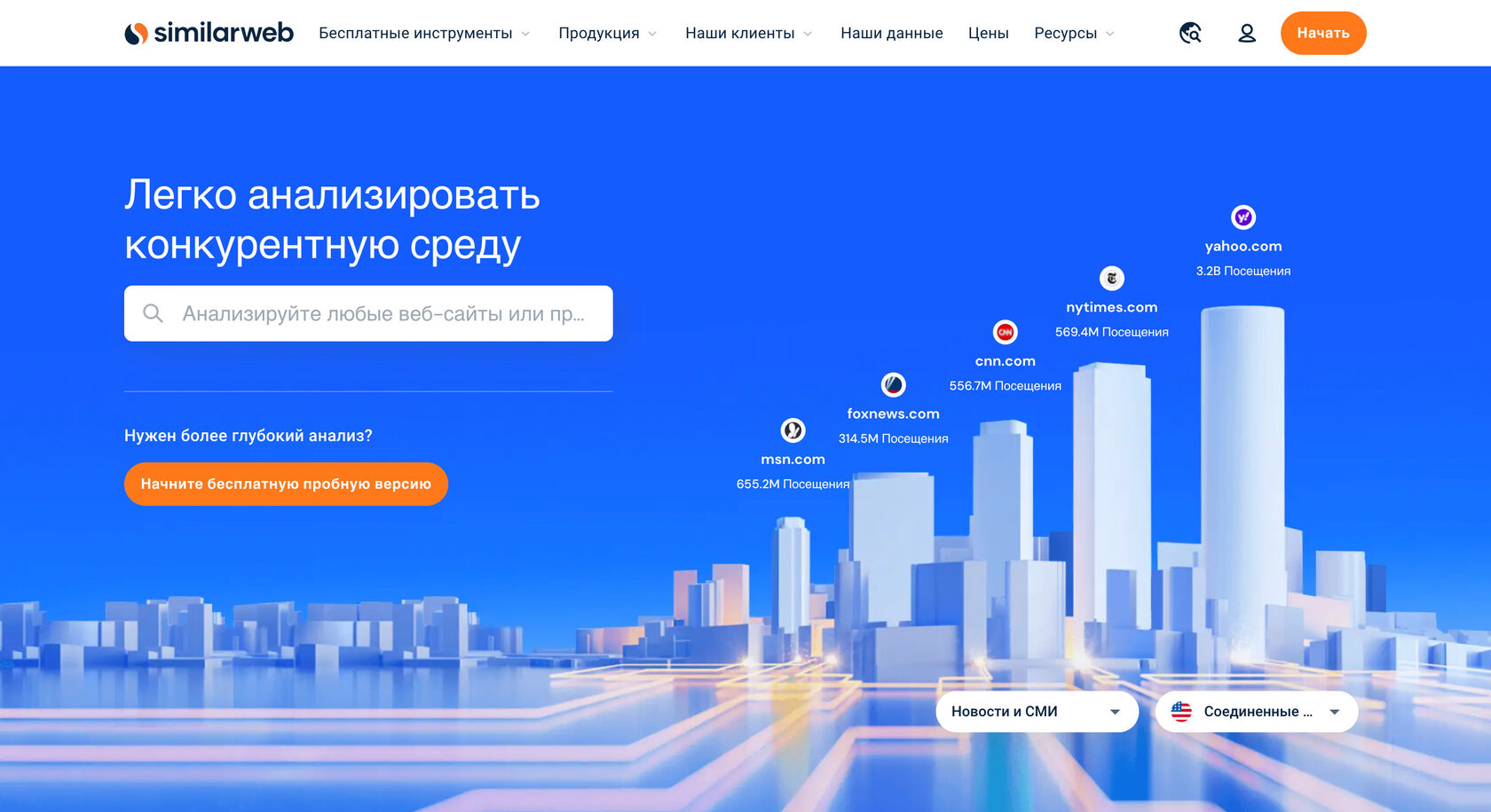Click 569.4M Посещения text
1491x812 pixels.
click(x=1112, y=332)
